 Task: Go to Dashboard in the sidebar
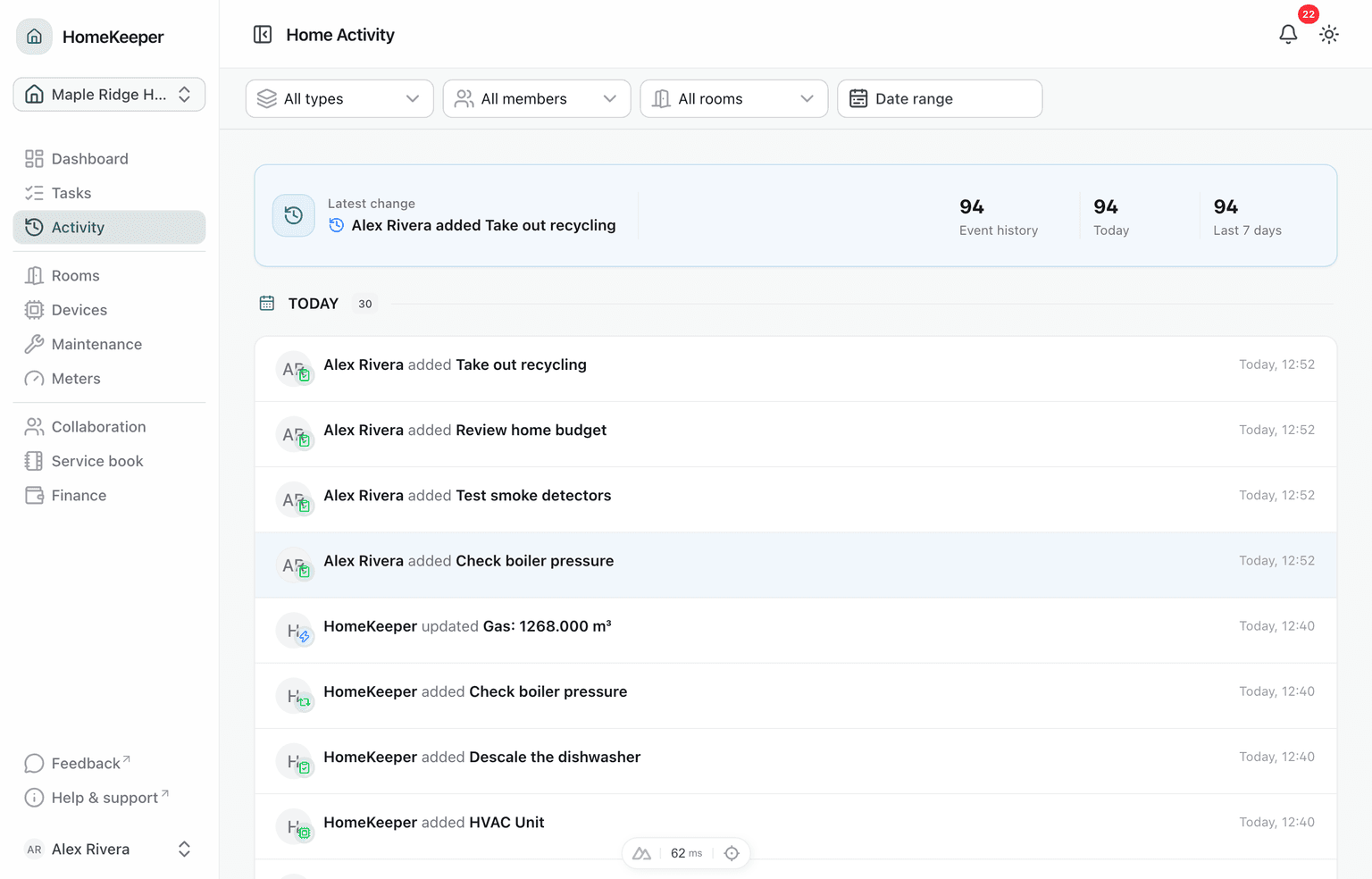[x=109, y=159]
